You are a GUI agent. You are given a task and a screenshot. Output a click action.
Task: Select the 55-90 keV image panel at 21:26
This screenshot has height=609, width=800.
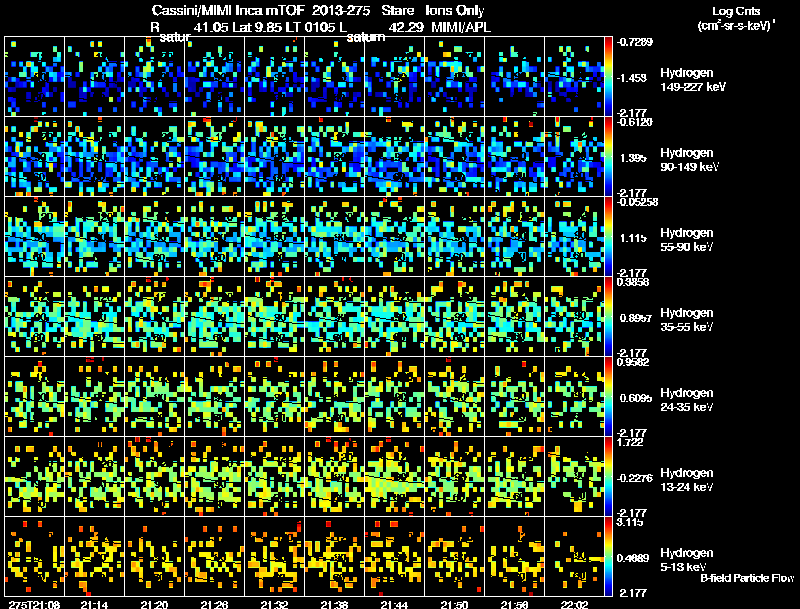pos(214,237)
